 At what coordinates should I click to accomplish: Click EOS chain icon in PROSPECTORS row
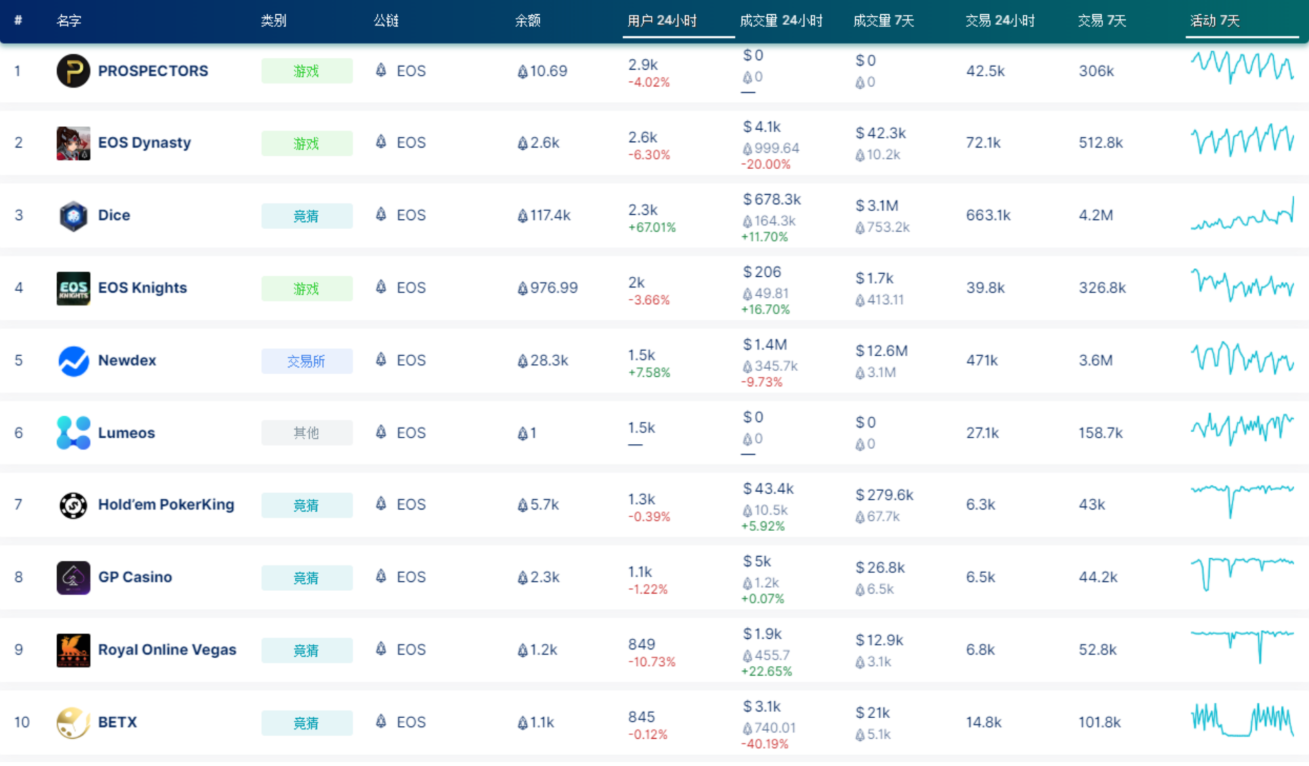pyautogui.click(x=381, y=71)
